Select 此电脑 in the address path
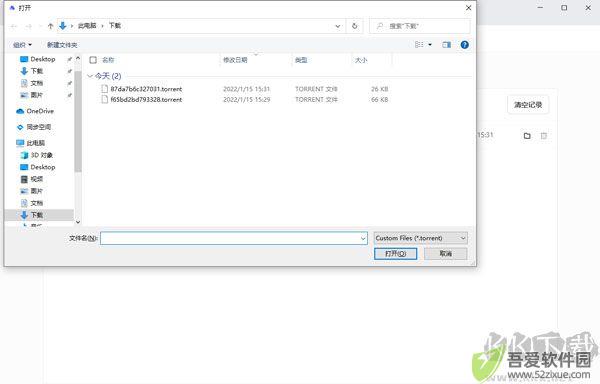The image size is (600, 384). pos(87,26)
